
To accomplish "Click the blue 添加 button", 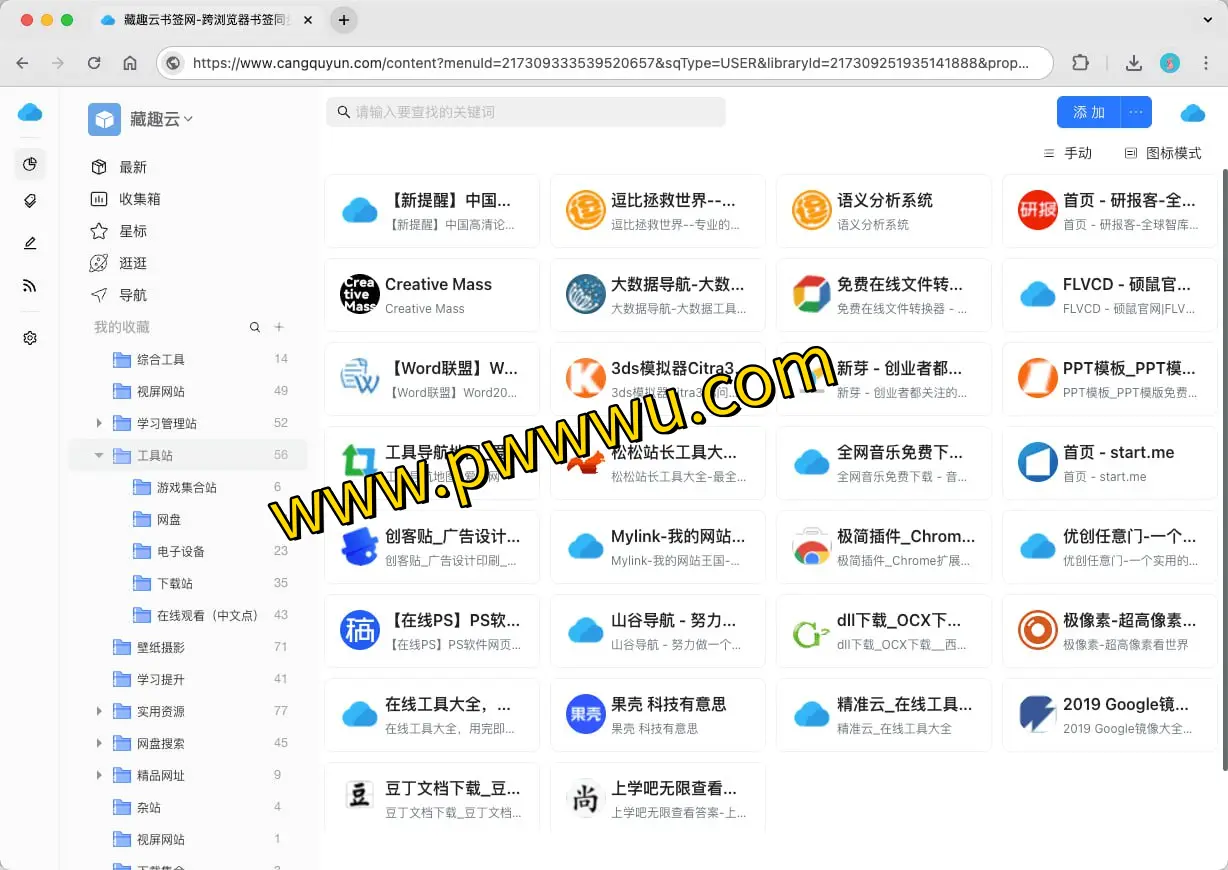I will pos(1088,112).
